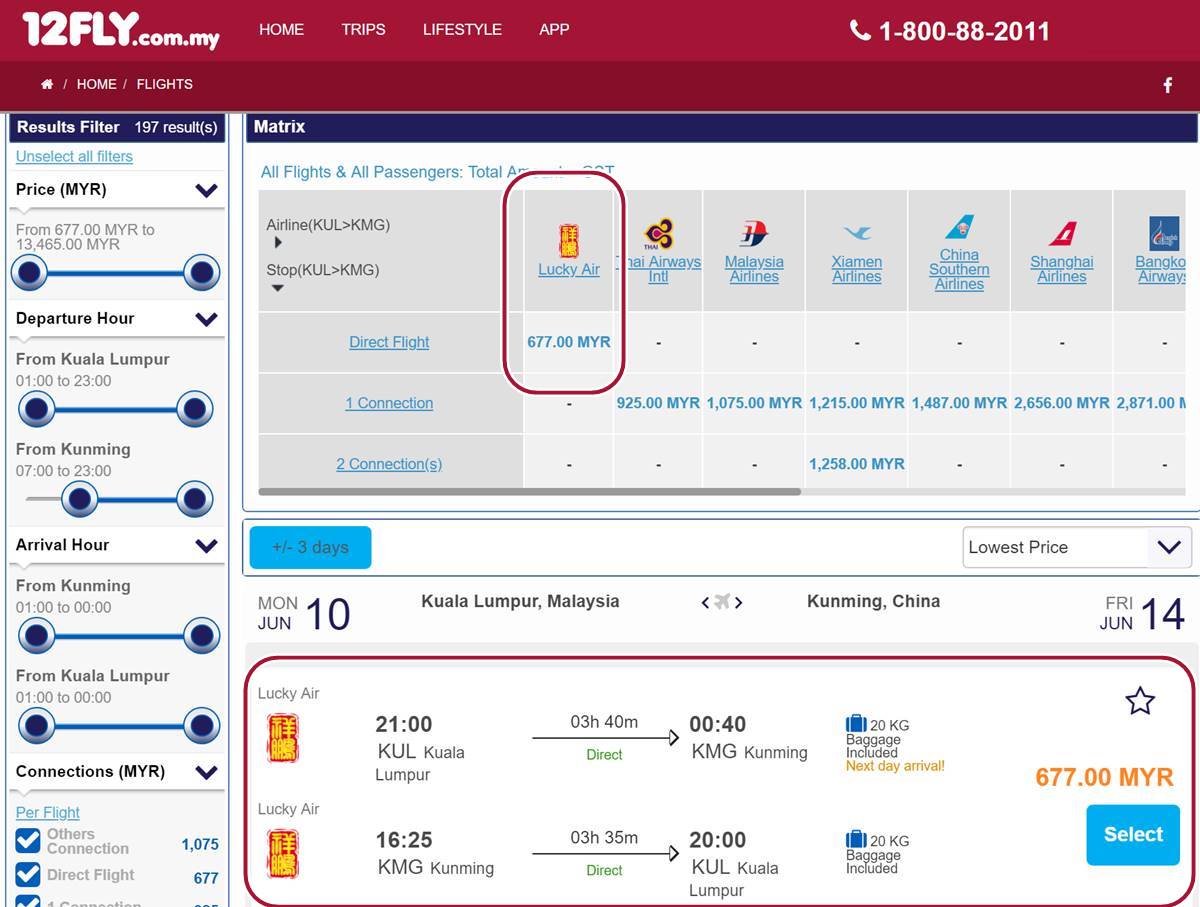1200x907 pixels.
Task: Click the Lucky Air logo in Matrix
Action: (x=568, y=240)
